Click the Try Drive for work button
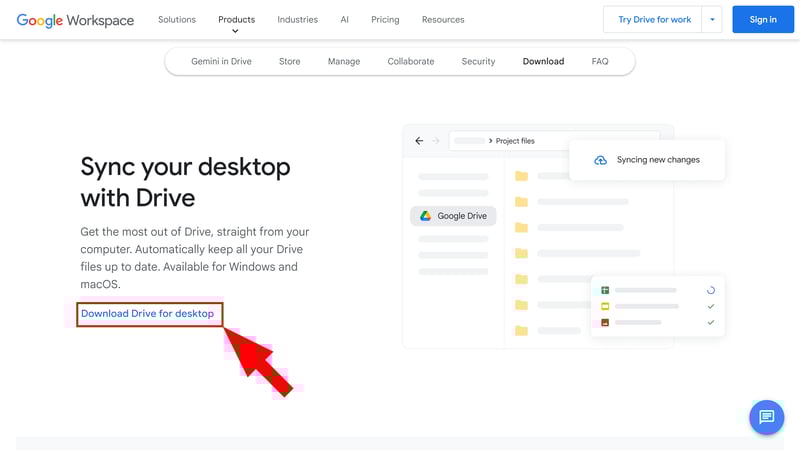The height and width of the screenshot is (450, 800). [x=653, y=19]
